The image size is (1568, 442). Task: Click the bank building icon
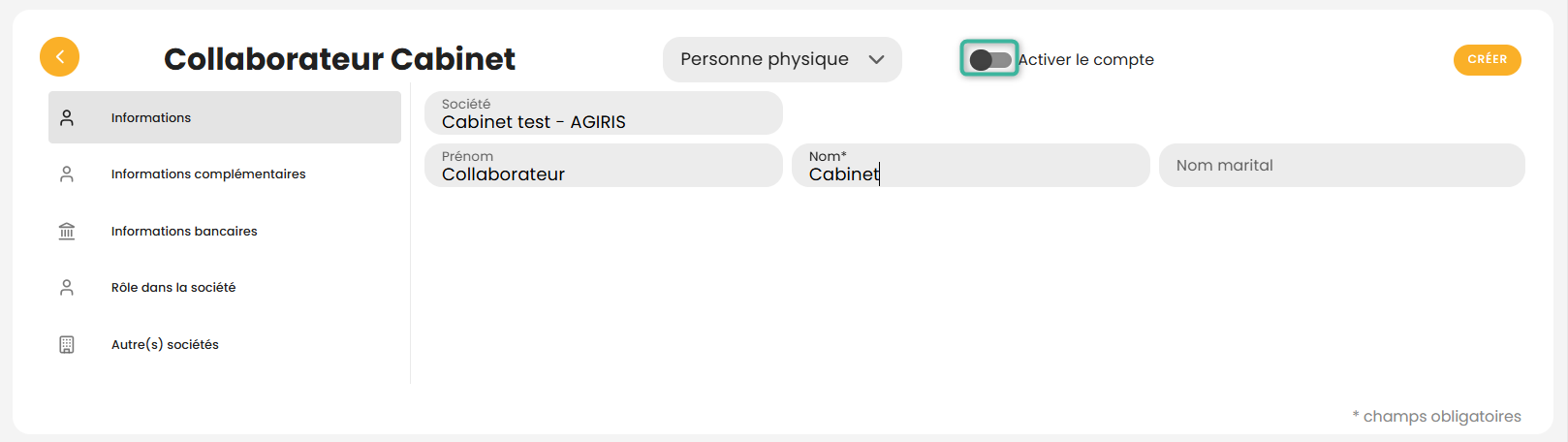point(67,231)
